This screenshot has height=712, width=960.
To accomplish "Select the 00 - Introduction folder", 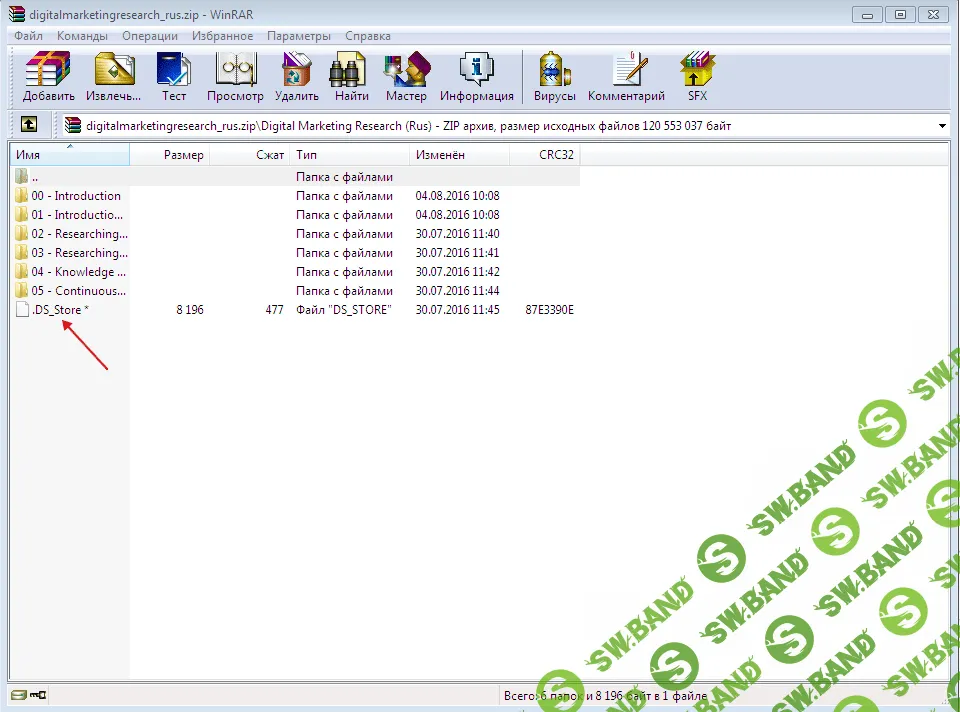I will (x=75, y=196).
